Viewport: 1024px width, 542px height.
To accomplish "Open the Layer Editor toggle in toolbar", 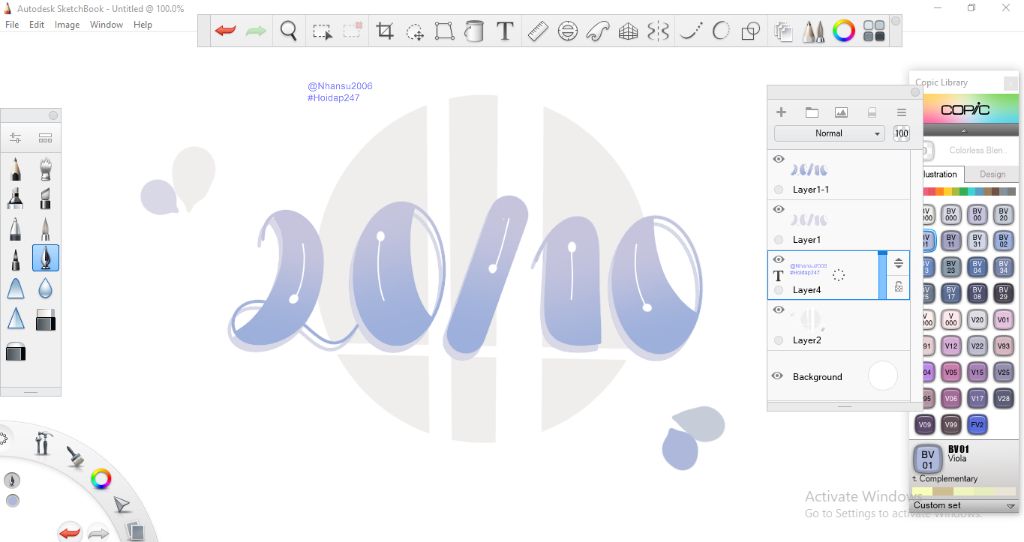I will pos(782,31).
